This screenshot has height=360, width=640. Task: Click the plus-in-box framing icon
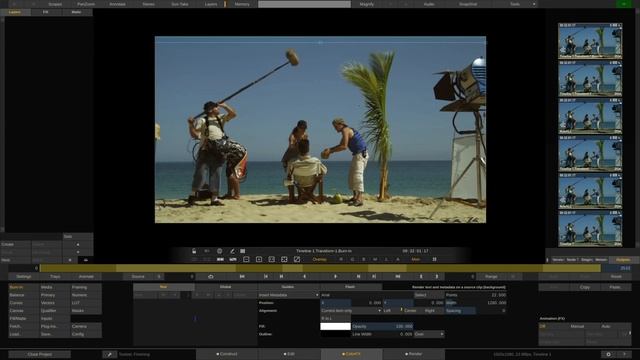[x=259, y=259]
